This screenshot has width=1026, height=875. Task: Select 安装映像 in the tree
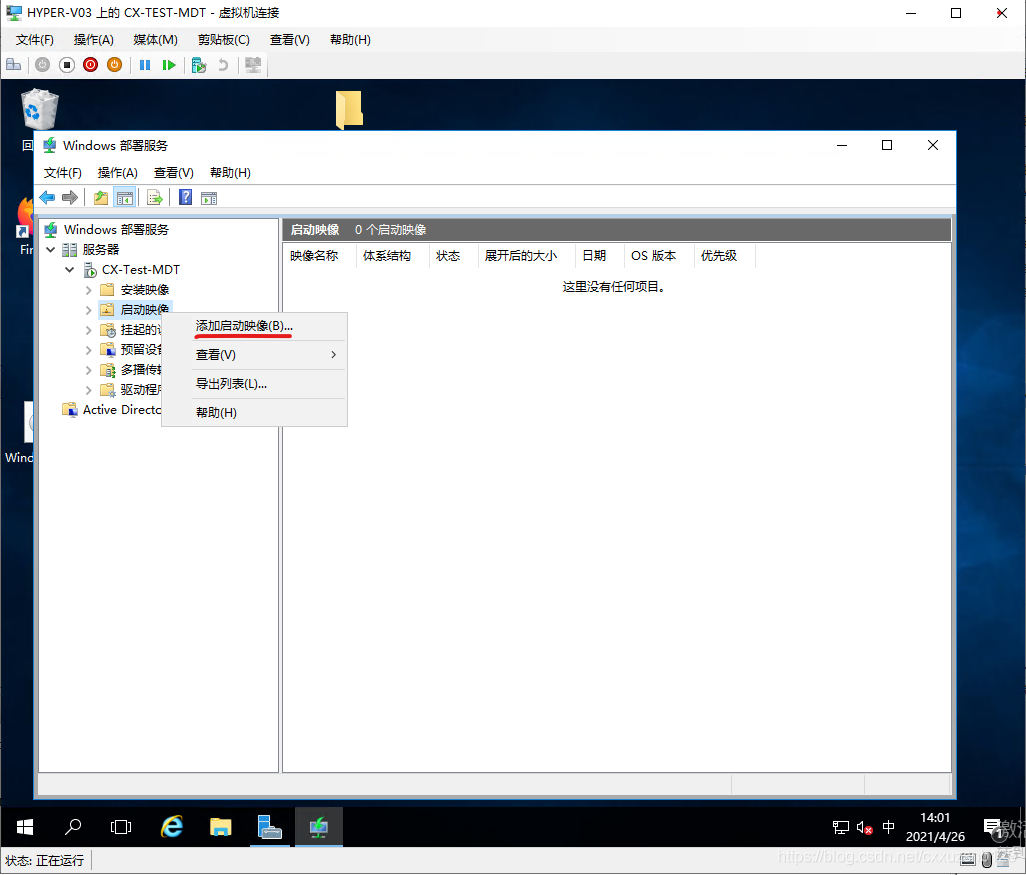[x=145, y=290]
